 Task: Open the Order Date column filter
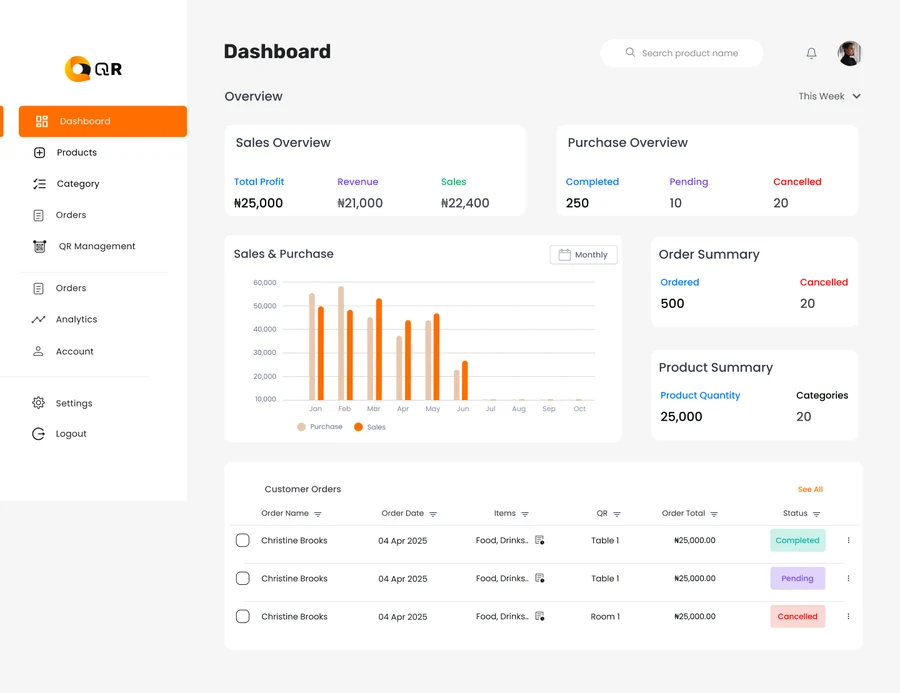pyautogui.click(x=433, y=514)
